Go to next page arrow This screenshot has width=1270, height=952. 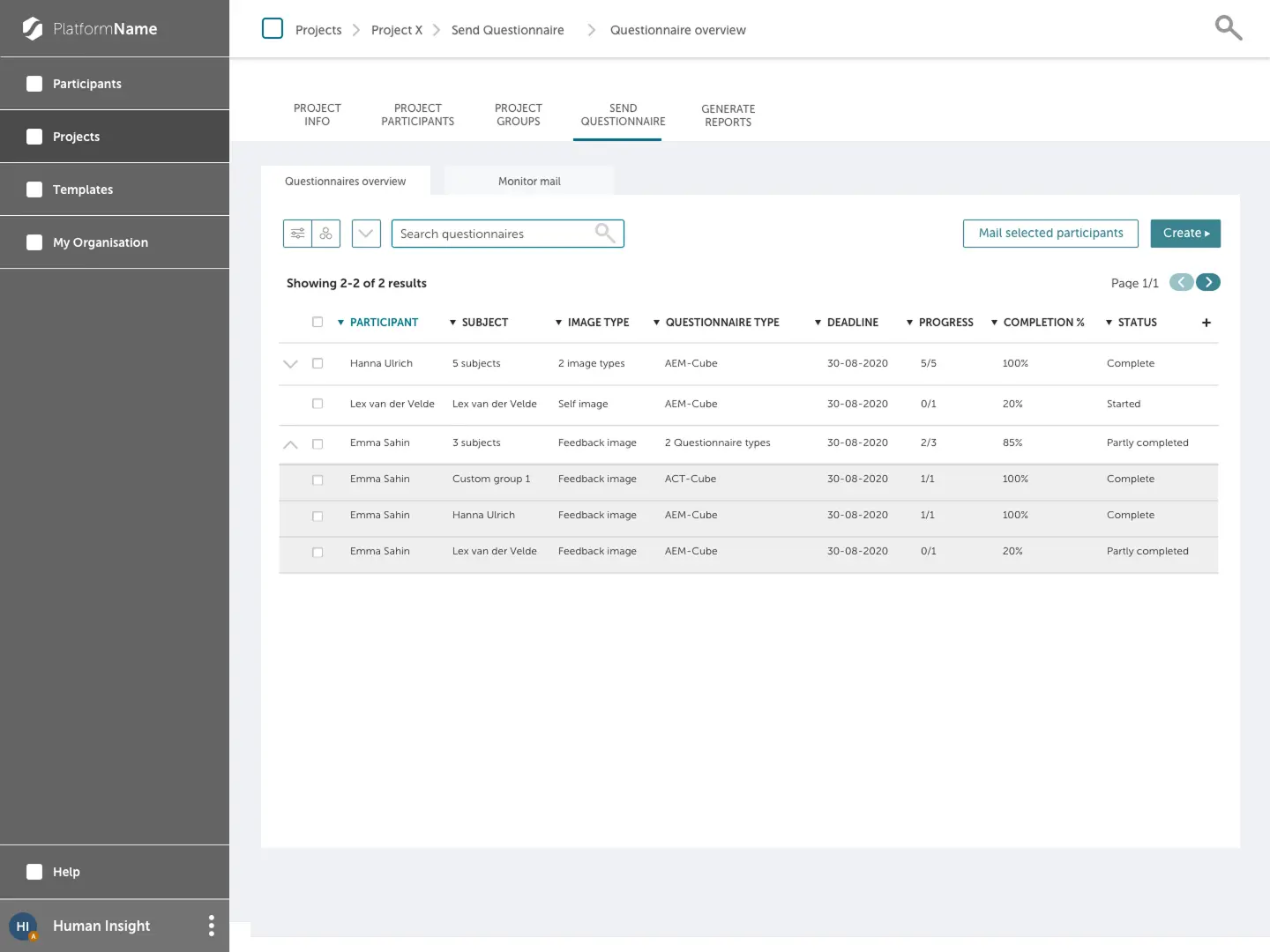(1208, 282)
